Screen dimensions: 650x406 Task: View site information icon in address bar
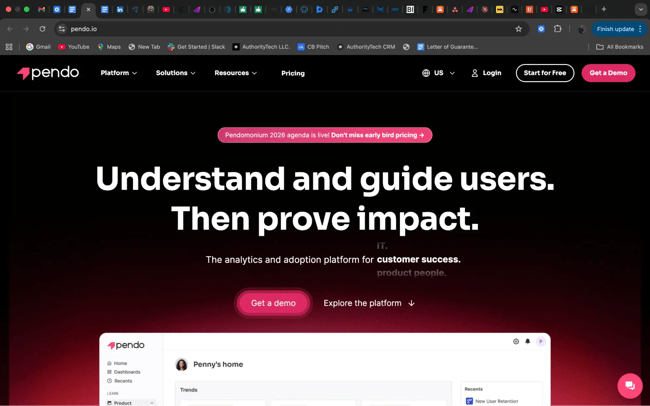coord(62,29)
